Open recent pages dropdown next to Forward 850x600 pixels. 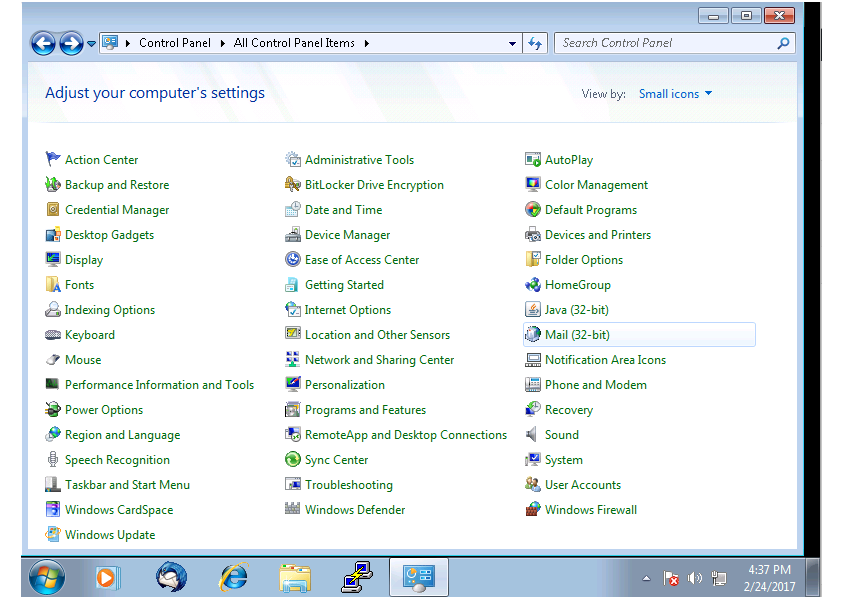click(x=91, y=43)
